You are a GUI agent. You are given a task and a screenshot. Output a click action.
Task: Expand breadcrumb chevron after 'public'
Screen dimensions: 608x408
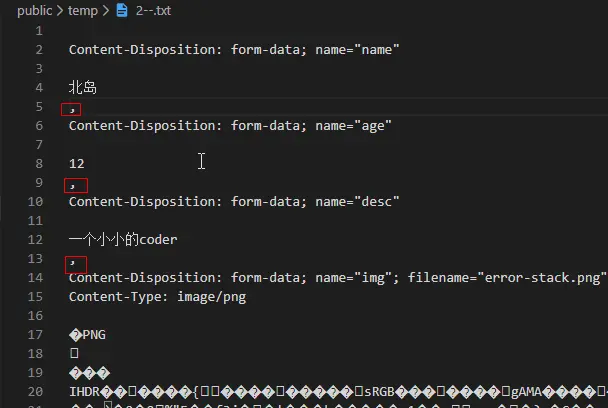coord(60,10)
